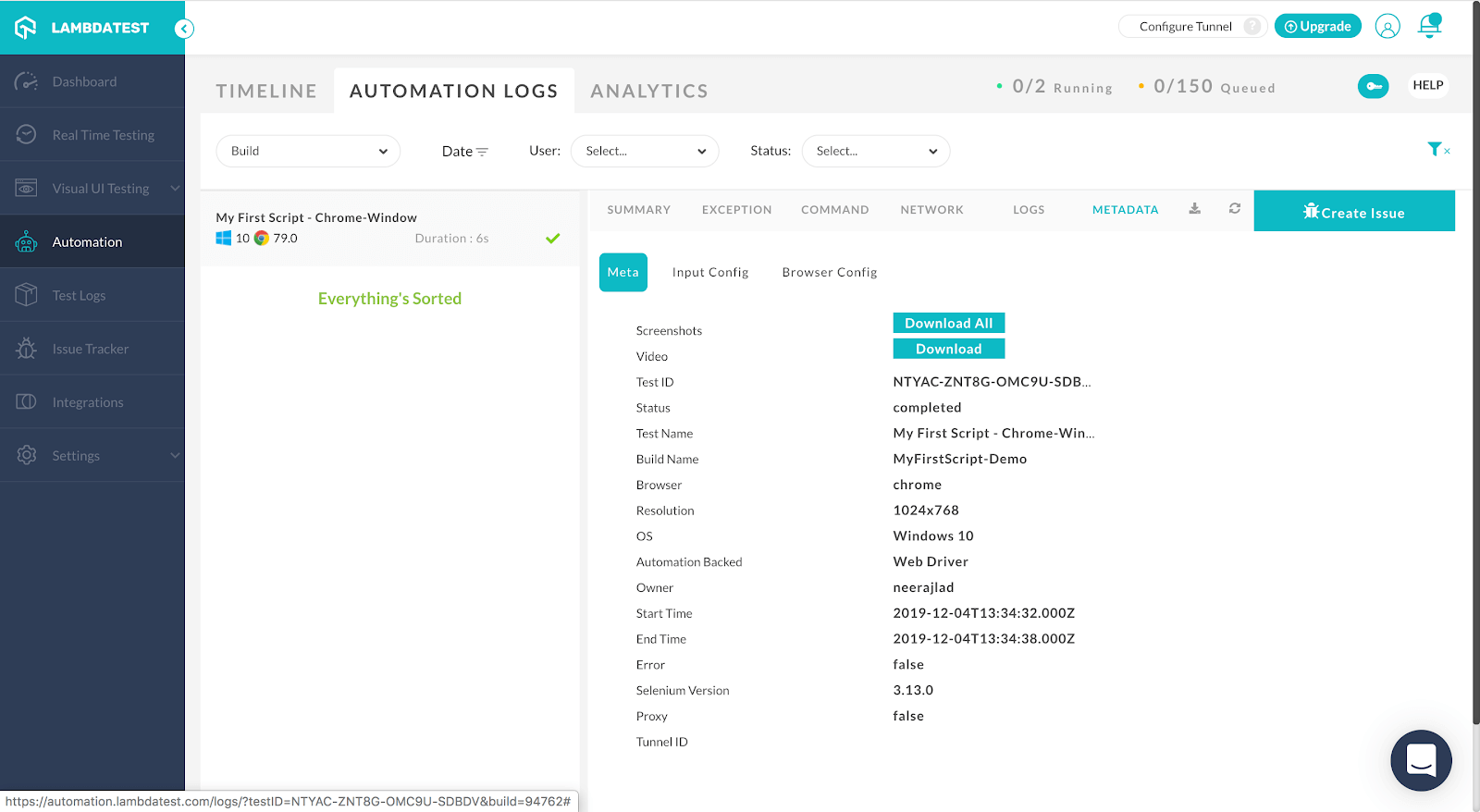Viewport: 1480px width, 812px height.
Task: Click the Windows OS icon in test row
Action: click(224, 239)
